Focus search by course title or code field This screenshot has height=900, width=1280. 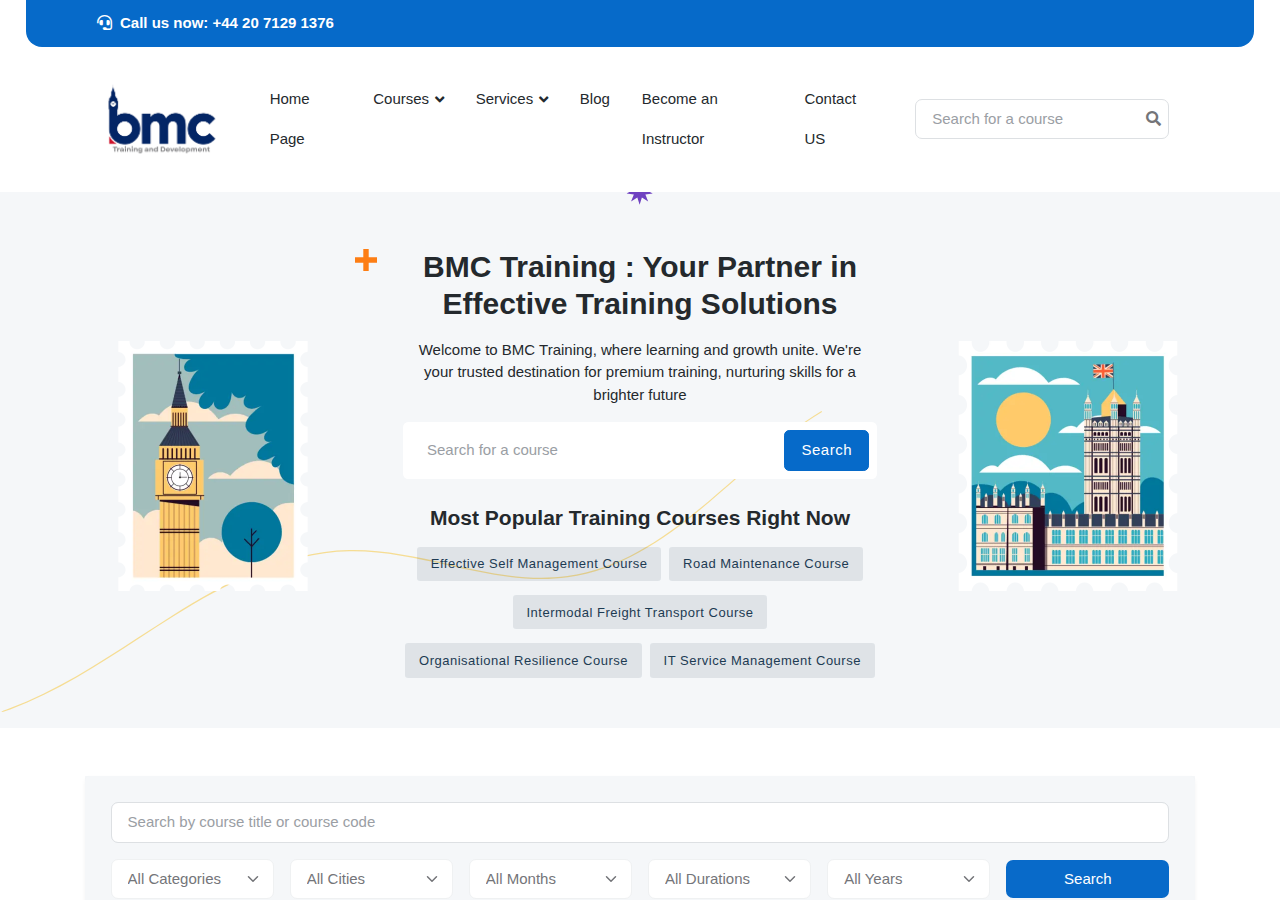point(640,822)
